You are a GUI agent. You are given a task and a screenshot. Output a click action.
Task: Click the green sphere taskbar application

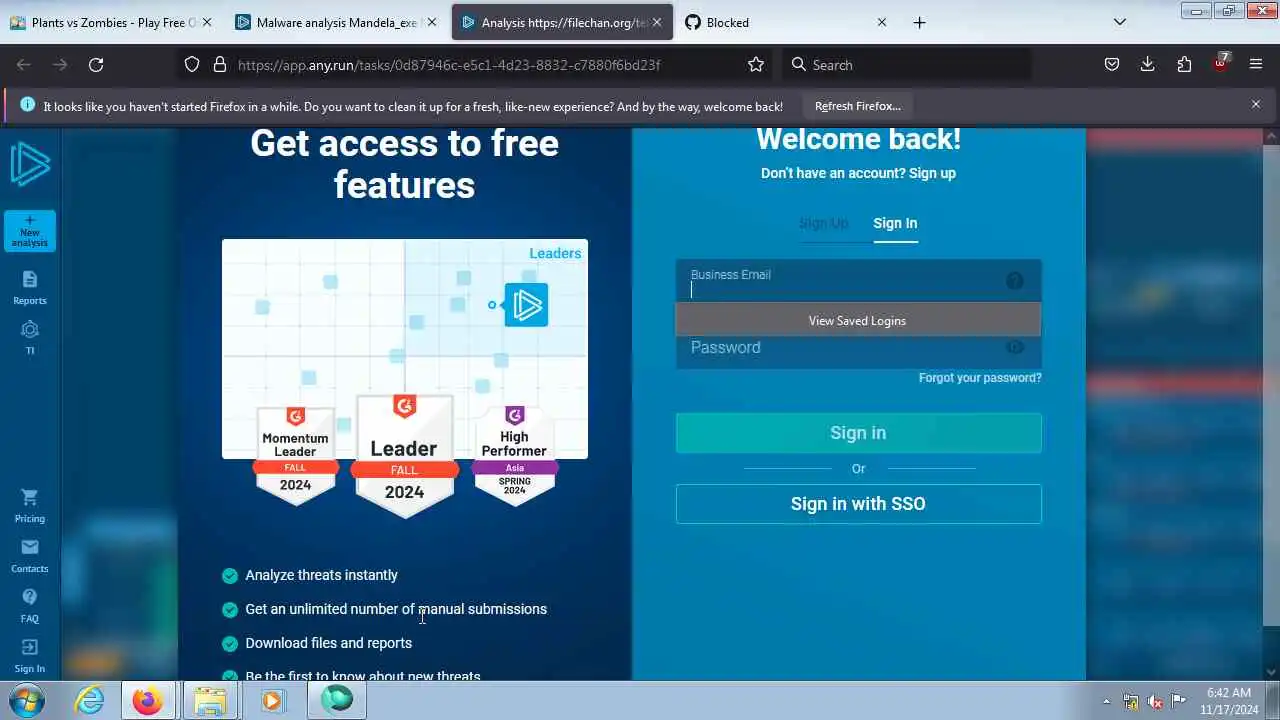tap(337, 700)
